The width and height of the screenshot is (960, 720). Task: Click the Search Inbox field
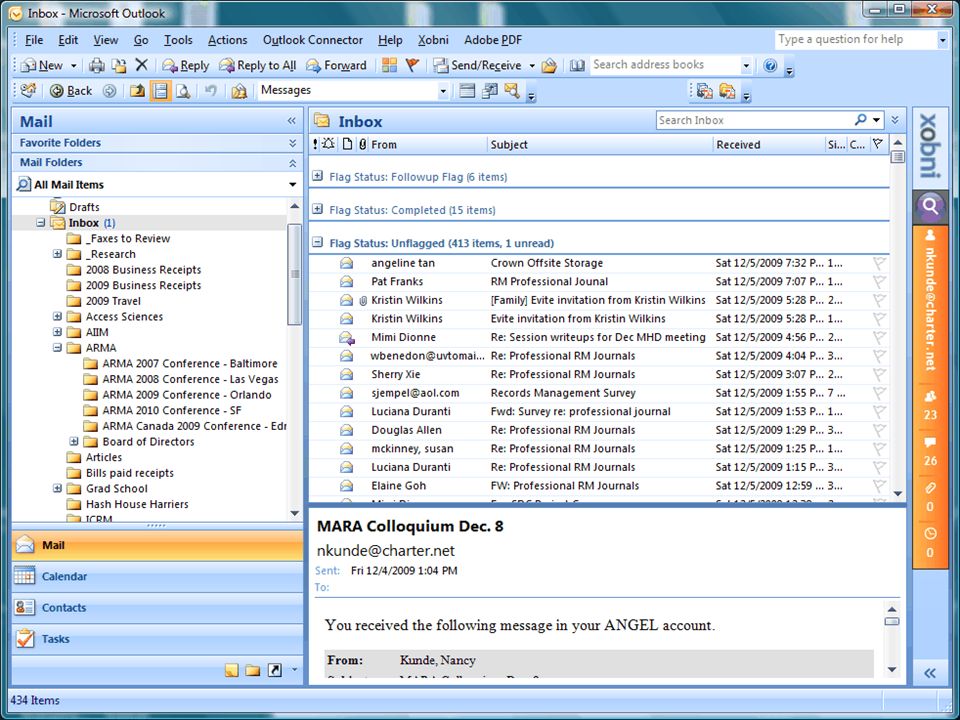coord(753,120)
